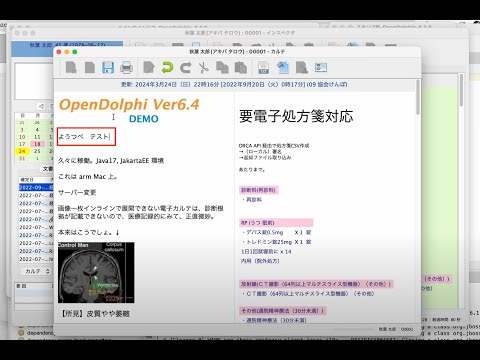This screenshot has height=360, width=480.
Task: Select day 10 in the calendar
Action: (x=22, y=137)
